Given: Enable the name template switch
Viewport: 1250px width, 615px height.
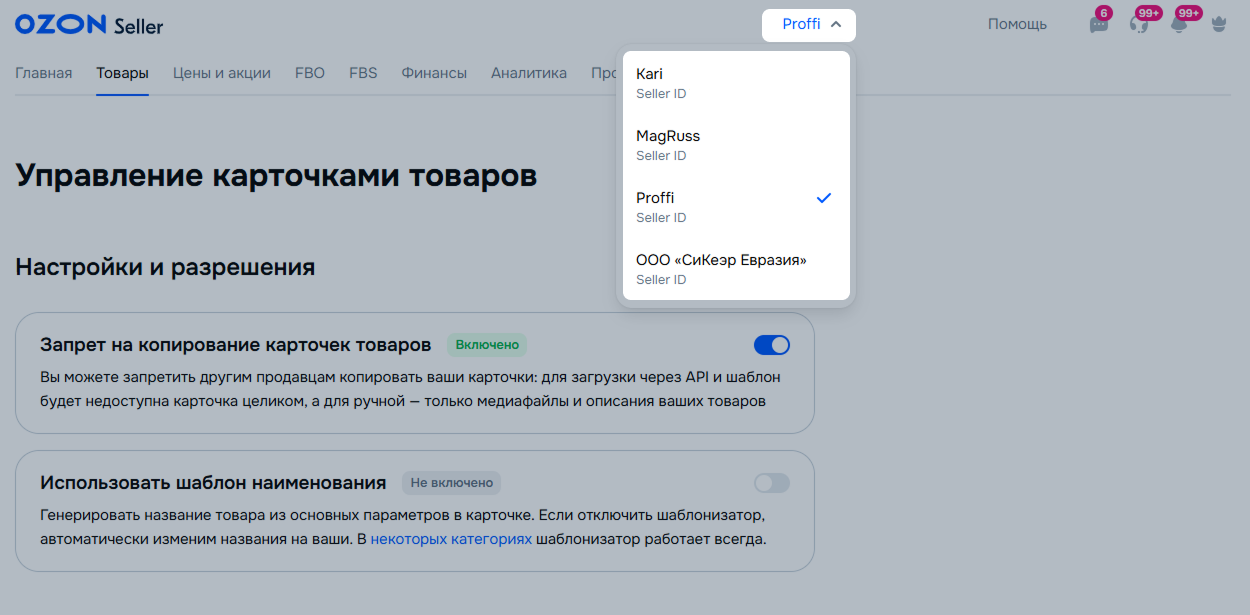Looking at the screenshot, I should 772,483.
